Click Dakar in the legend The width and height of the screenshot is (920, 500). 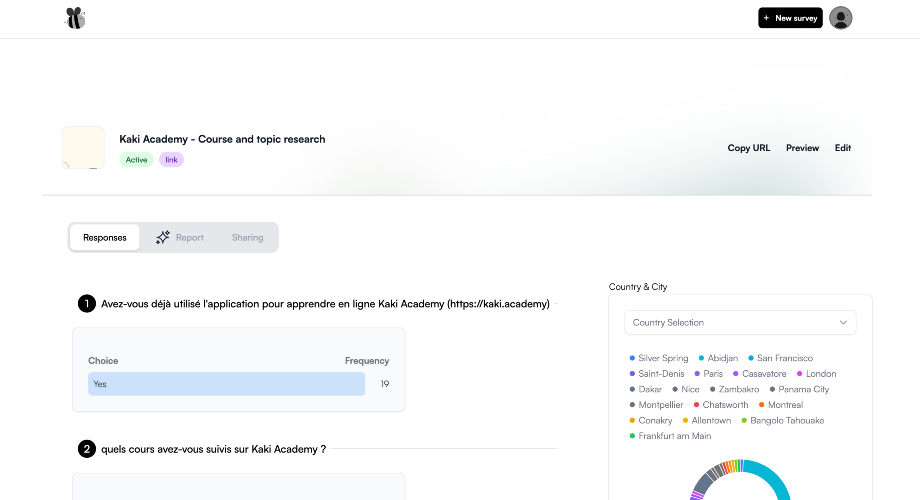645,389
